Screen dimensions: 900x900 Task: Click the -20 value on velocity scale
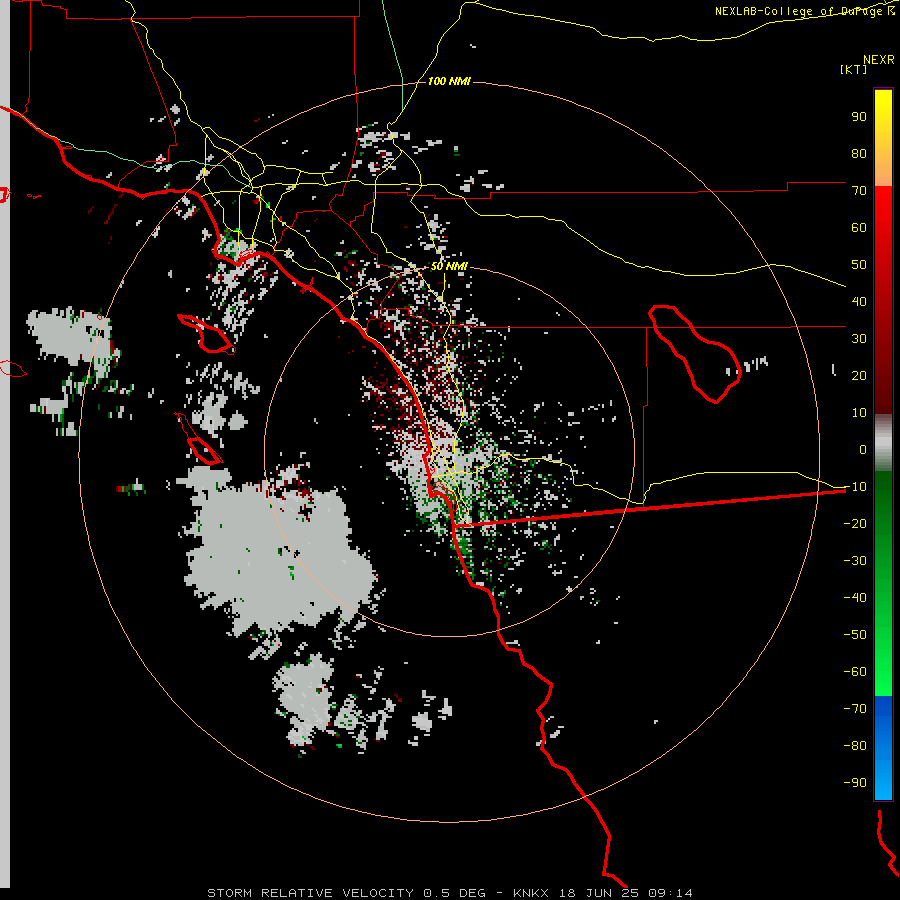tap(855, 523)
